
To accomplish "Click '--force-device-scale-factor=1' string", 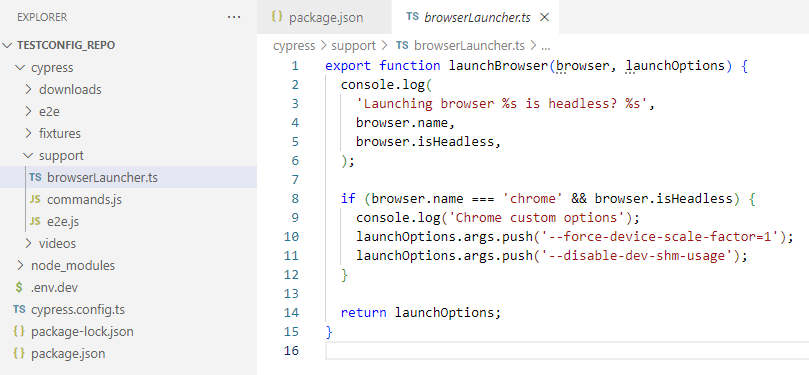I will [x=659, y=237].
